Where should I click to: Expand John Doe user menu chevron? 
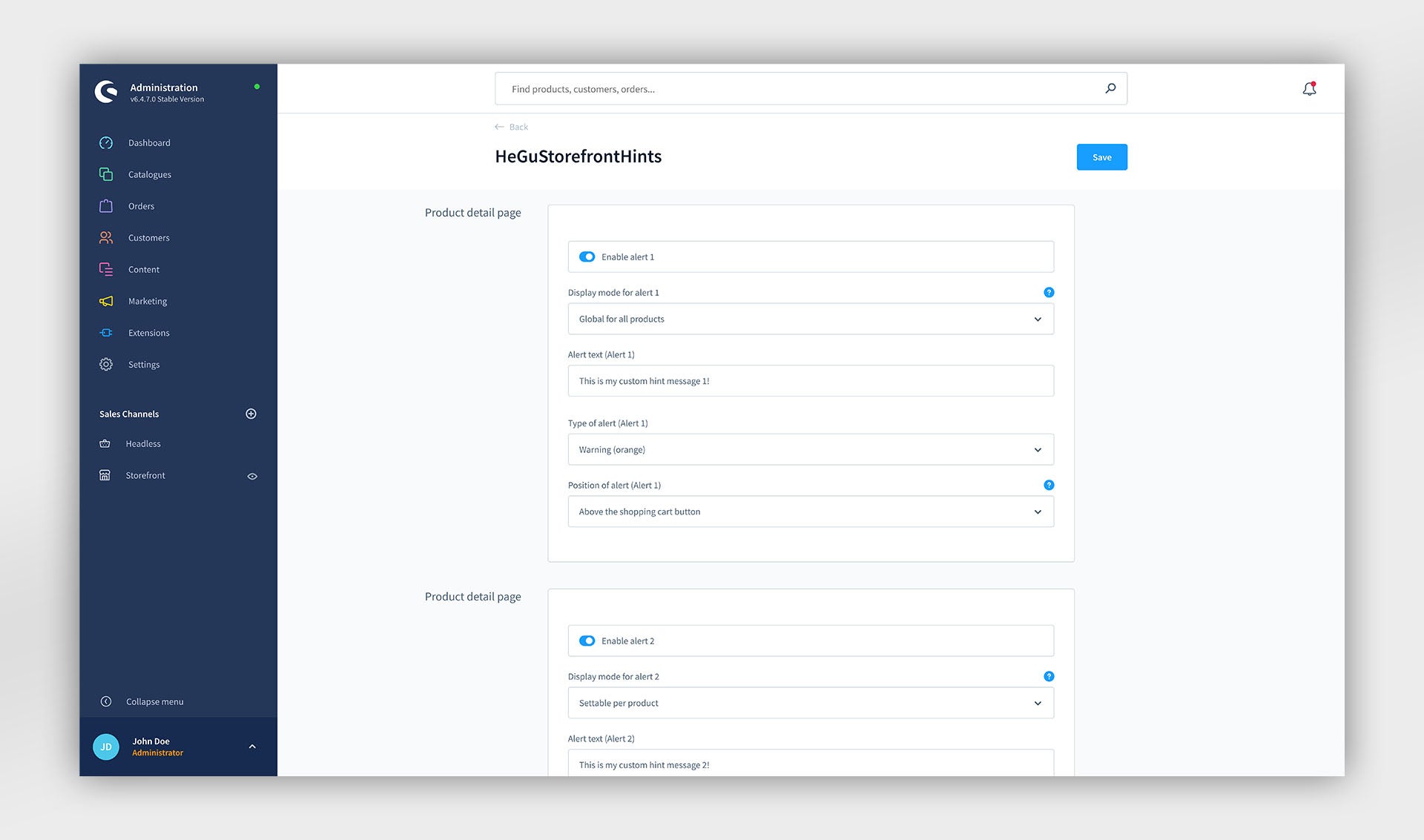coord(252,747)
